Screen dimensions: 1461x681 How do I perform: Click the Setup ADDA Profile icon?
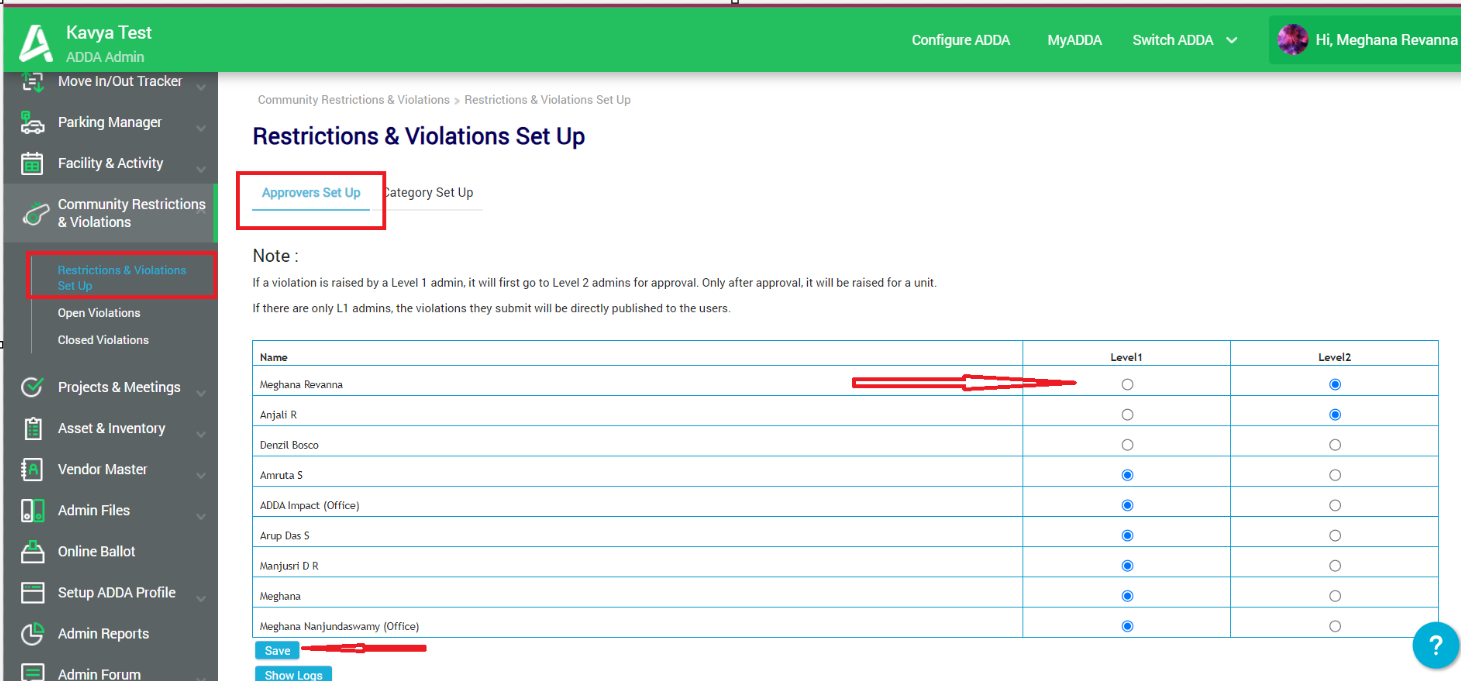coord(33,592)
